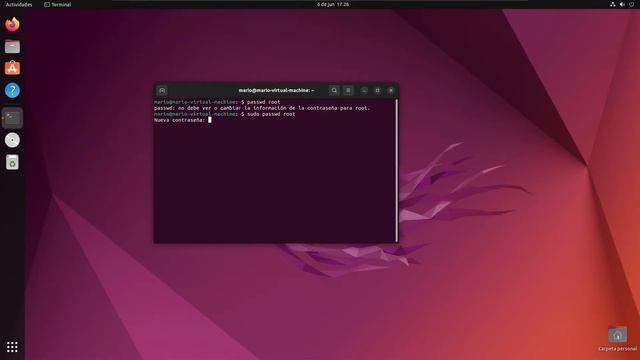
Task: Click the network status icon
Action: (x=613, y=4)
